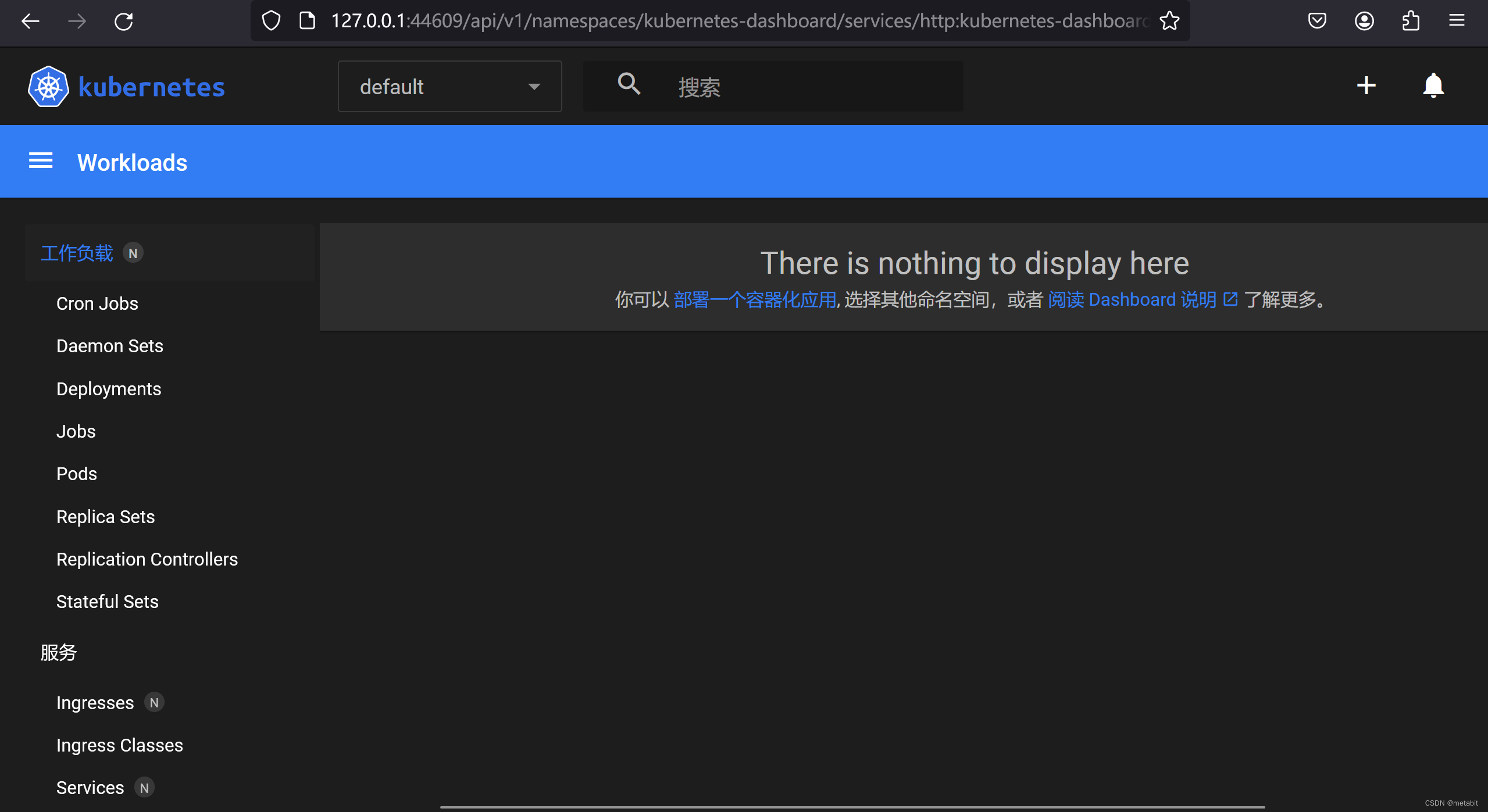Click the Kubernetes helm logo

click(48, 87)
